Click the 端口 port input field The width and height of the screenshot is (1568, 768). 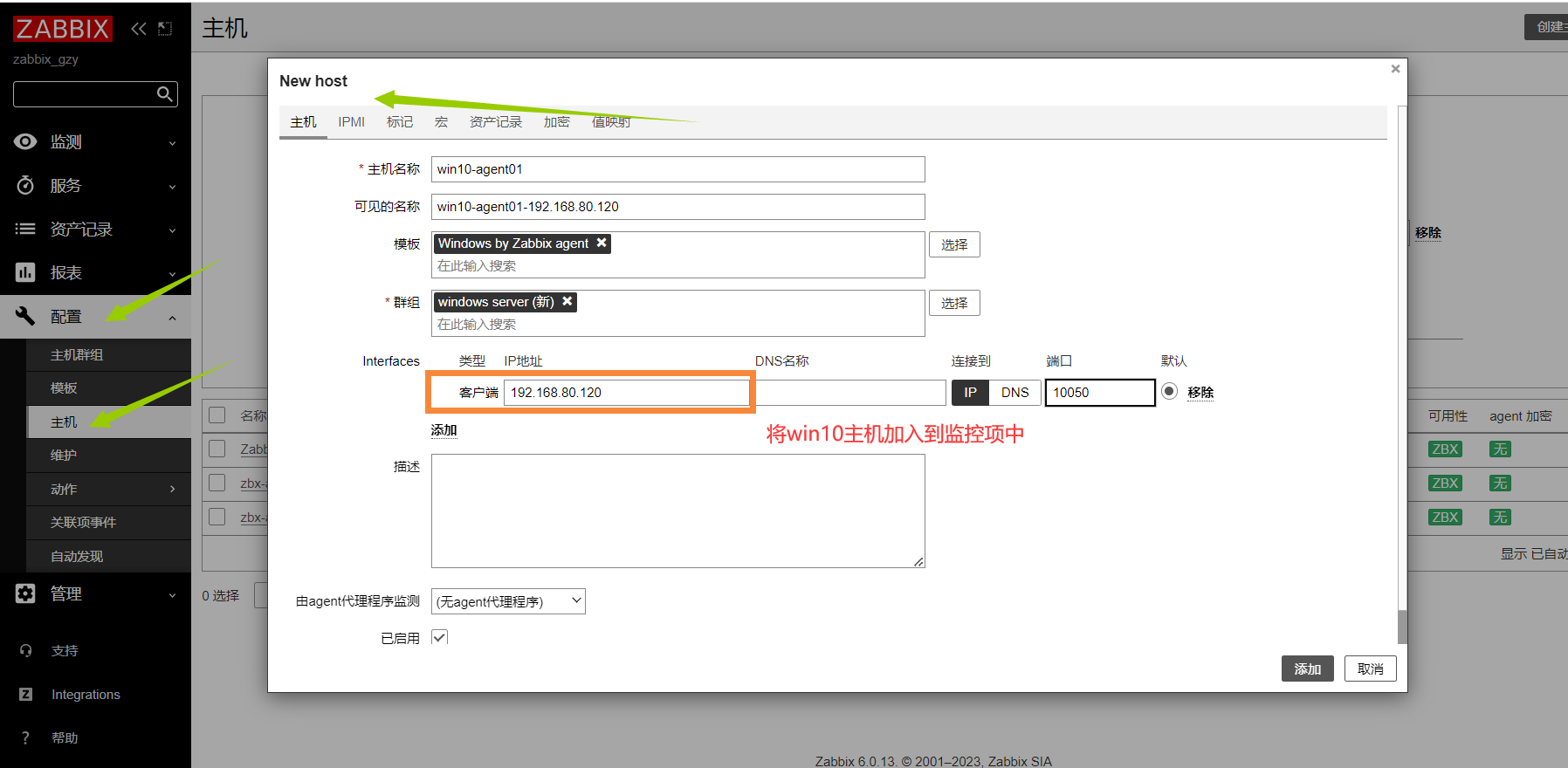[1100, 393]
